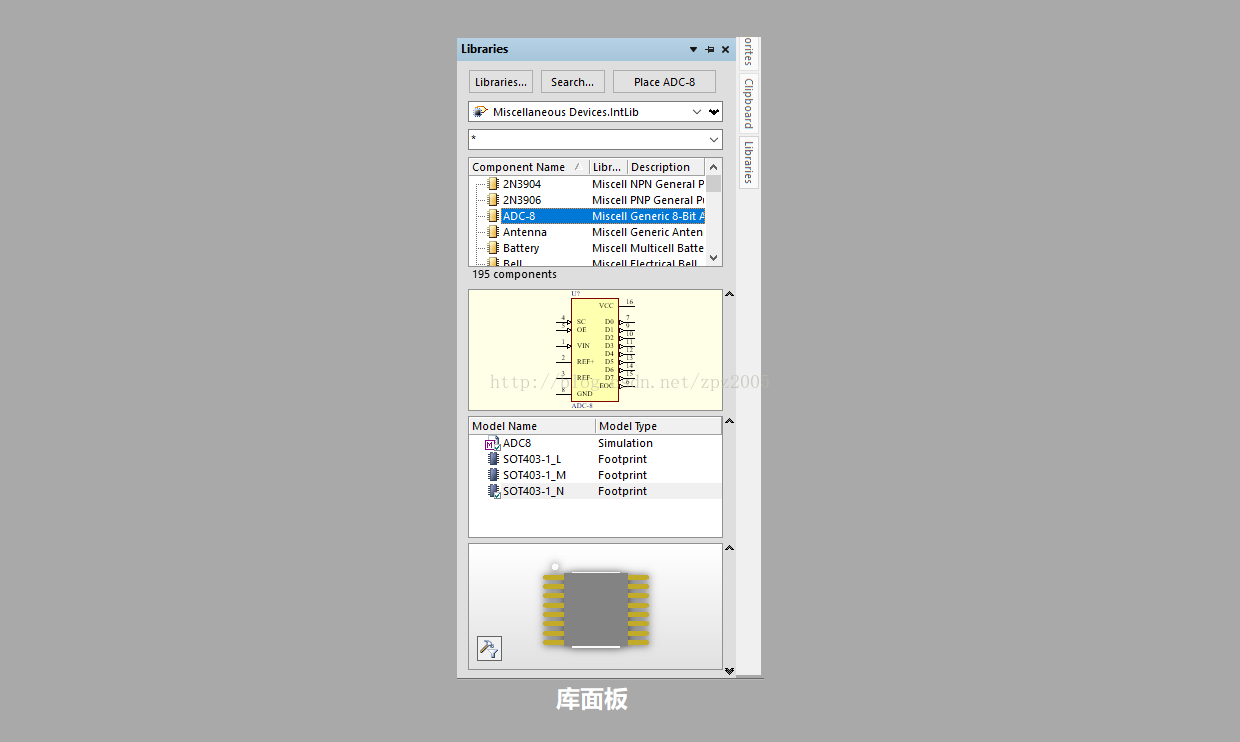Click the 2N3906 component icon
Image resolution: width=1240 pixels, height=742 pixels.
[x=493, y=200]
